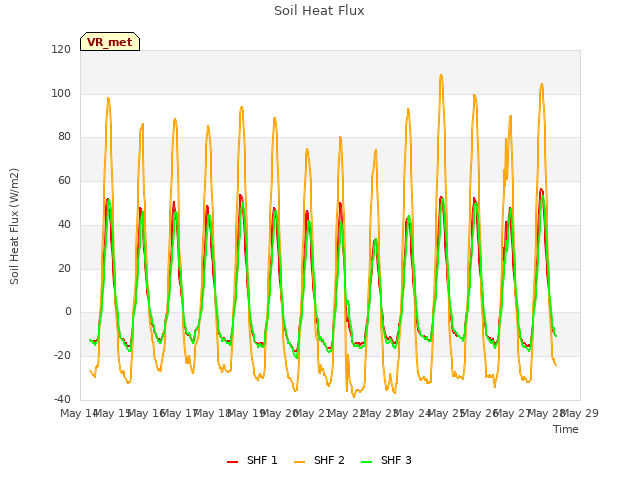Select the Soil Heat Flux chart title
The image size is (640, 480).
tap(319, 11)
